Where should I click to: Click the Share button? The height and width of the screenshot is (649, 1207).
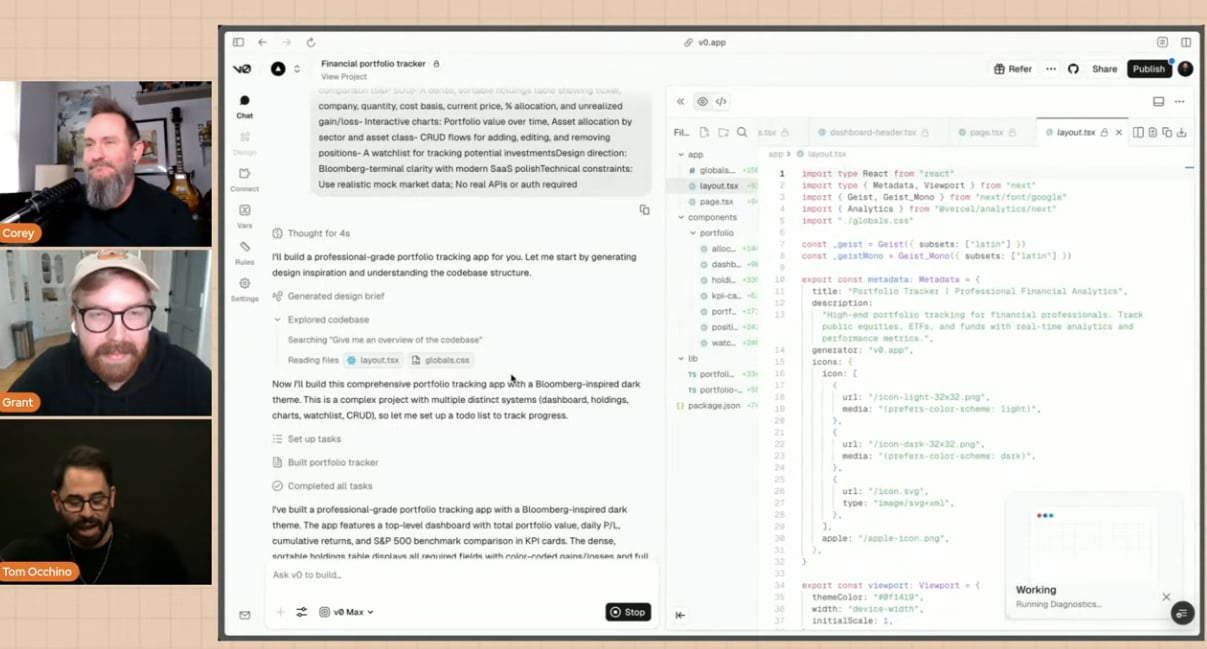click(x=1104, y=69)
